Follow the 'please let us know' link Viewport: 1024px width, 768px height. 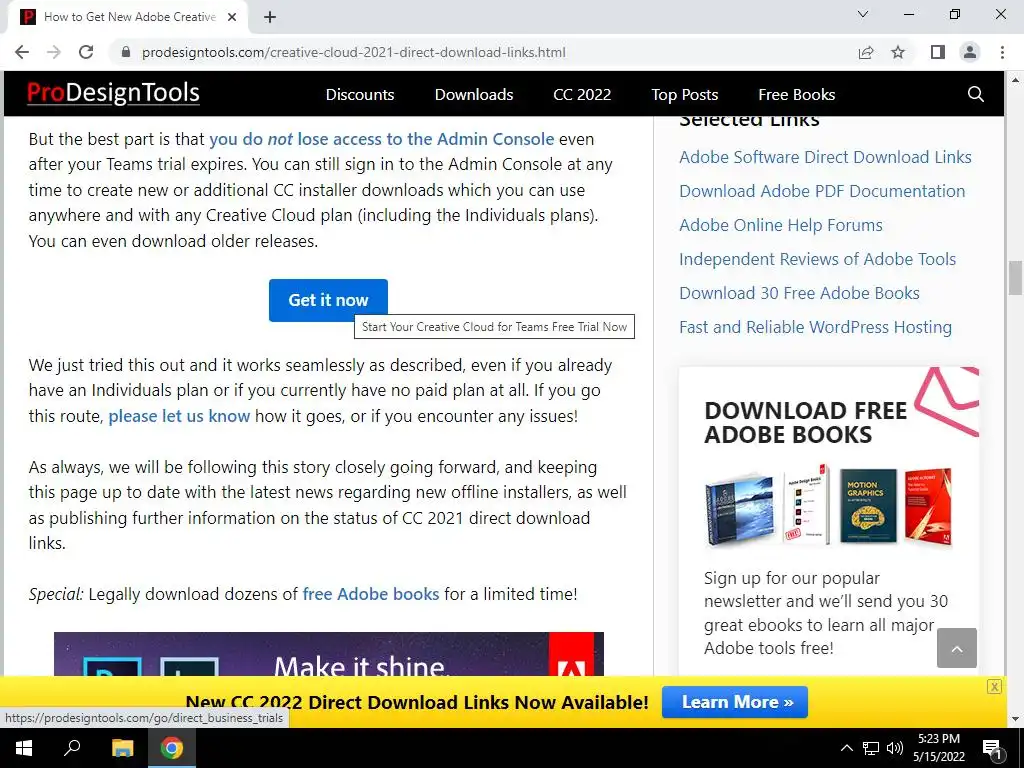(x=179, y=416)
